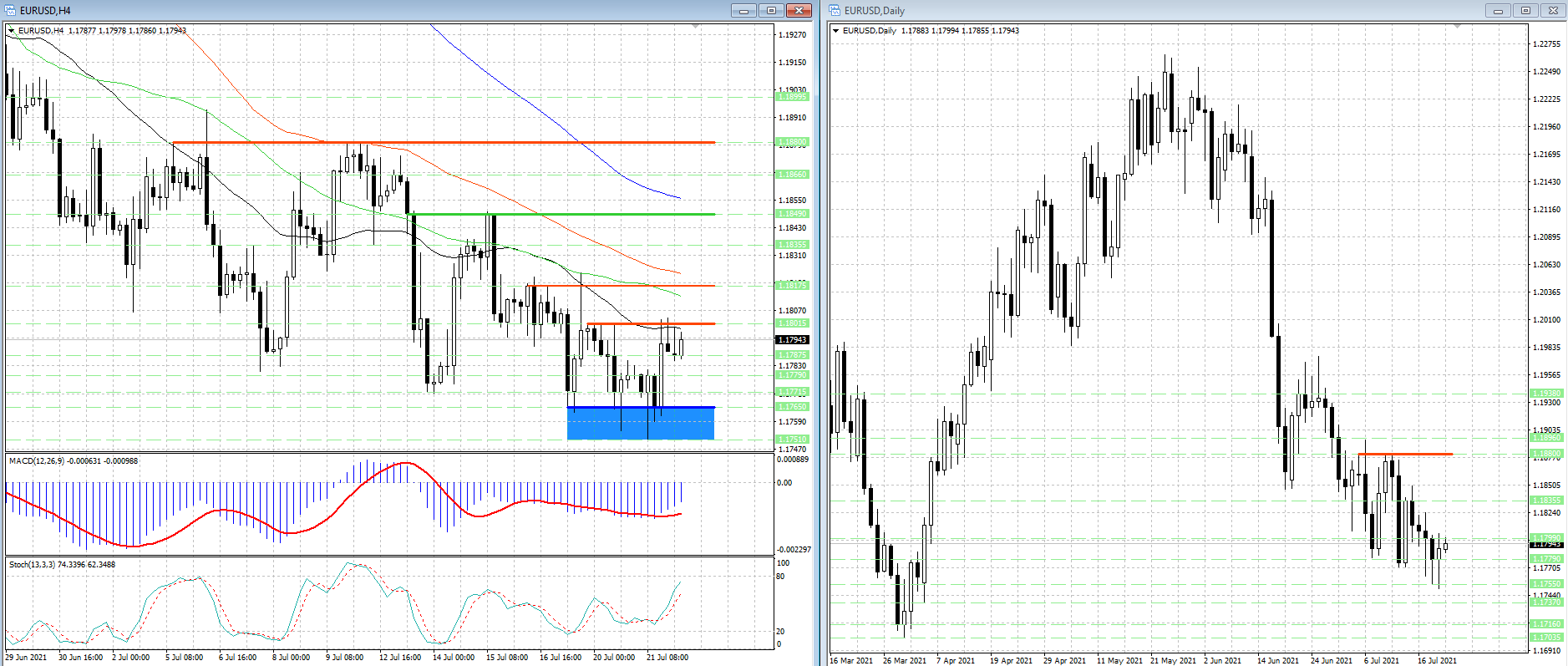The height and width of the screenshot is (666, 1568).
Task: Select the long orange resistance line on H4 chart
Action: click(x=443, y=143)
